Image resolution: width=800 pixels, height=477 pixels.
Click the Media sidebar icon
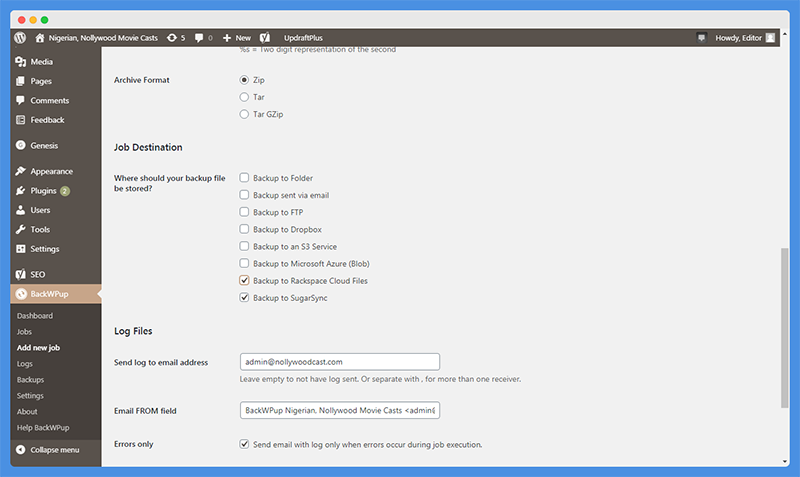point(20,62)
